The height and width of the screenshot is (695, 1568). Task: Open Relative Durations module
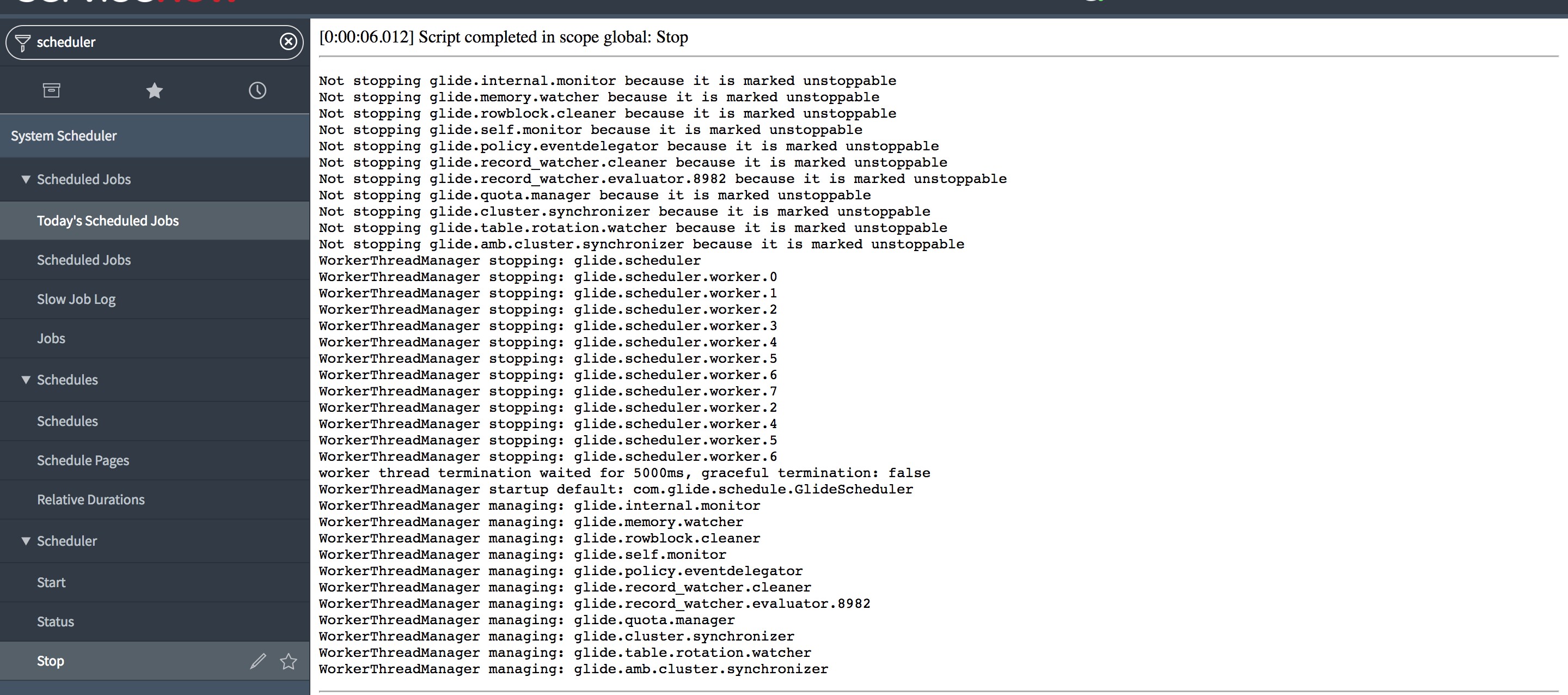click(155, 499)
